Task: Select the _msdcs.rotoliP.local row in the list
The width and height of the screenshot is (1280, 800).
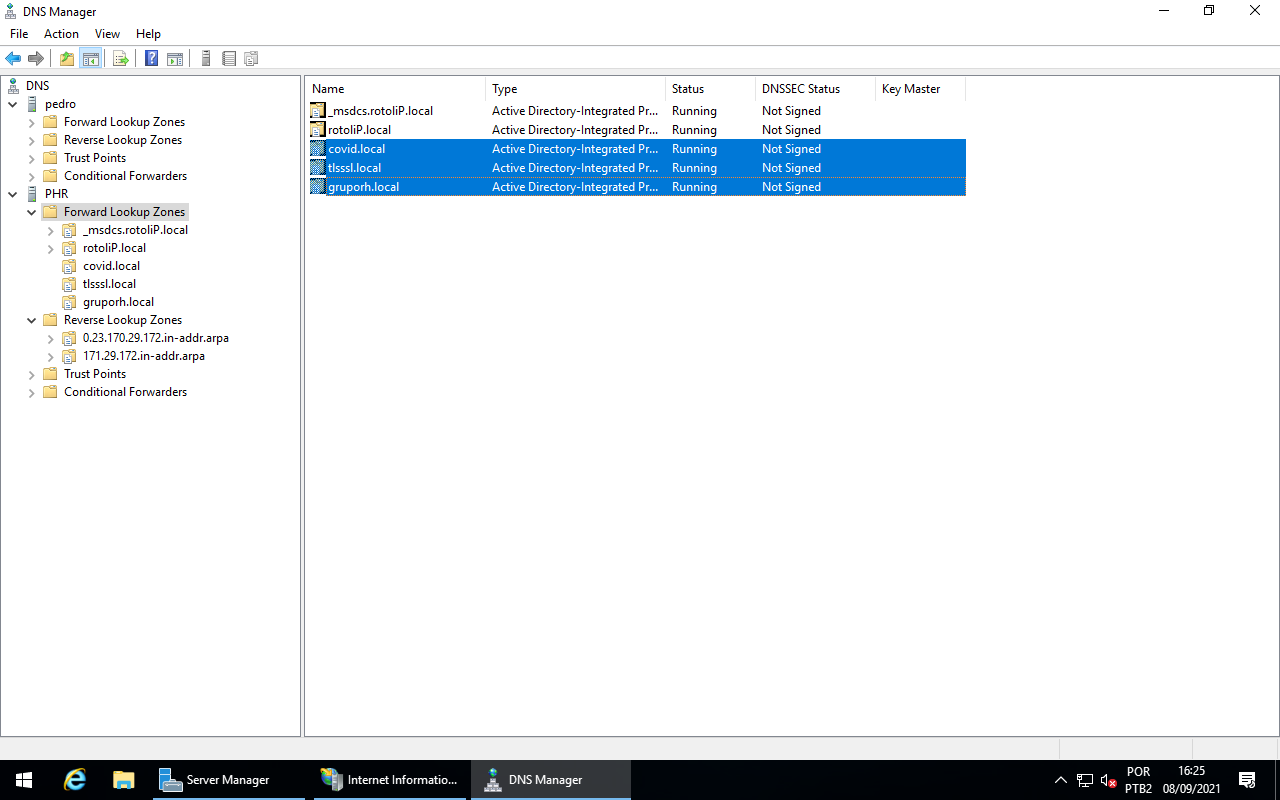Action: [x=380, y=111]
